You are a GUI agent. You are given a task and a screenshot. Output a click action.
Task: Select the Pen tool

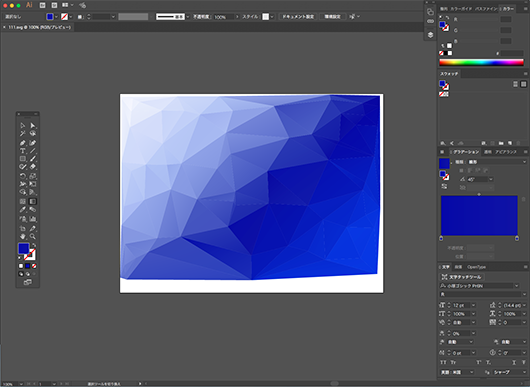coord(23,143)
